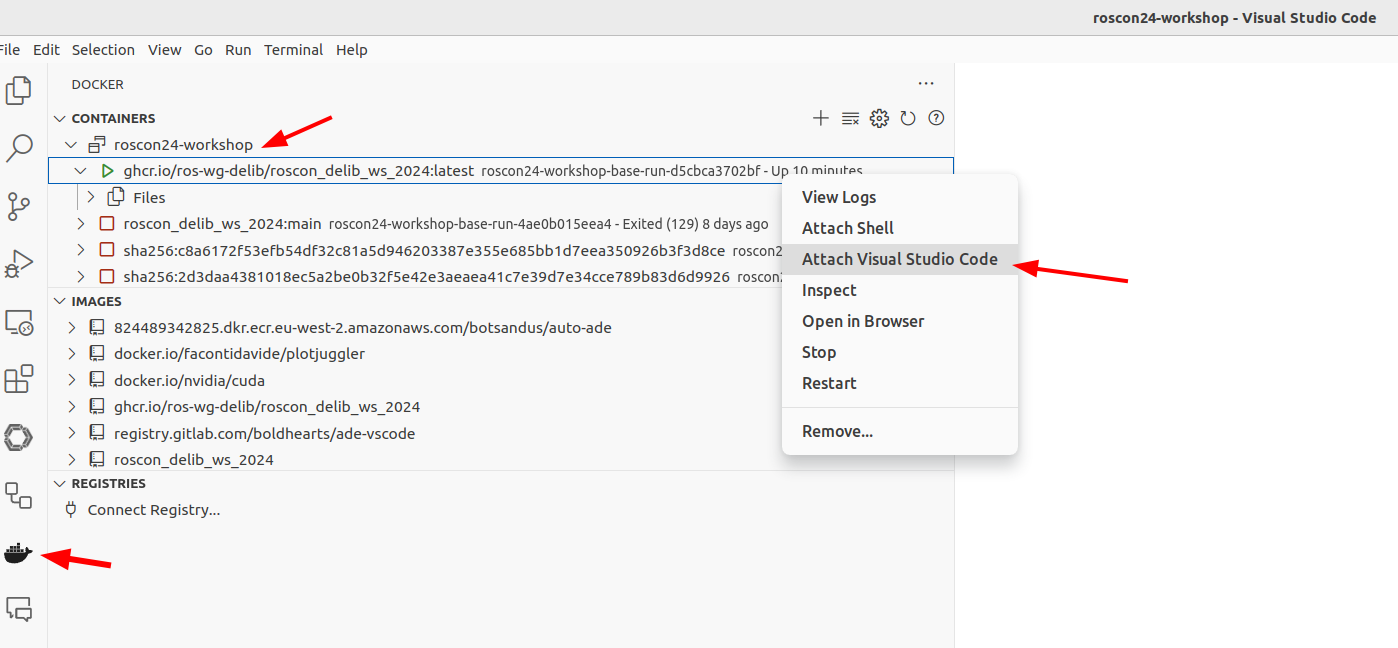Open the Search view in activity bar
The image size is (1398, 648).
click(19, 149)
